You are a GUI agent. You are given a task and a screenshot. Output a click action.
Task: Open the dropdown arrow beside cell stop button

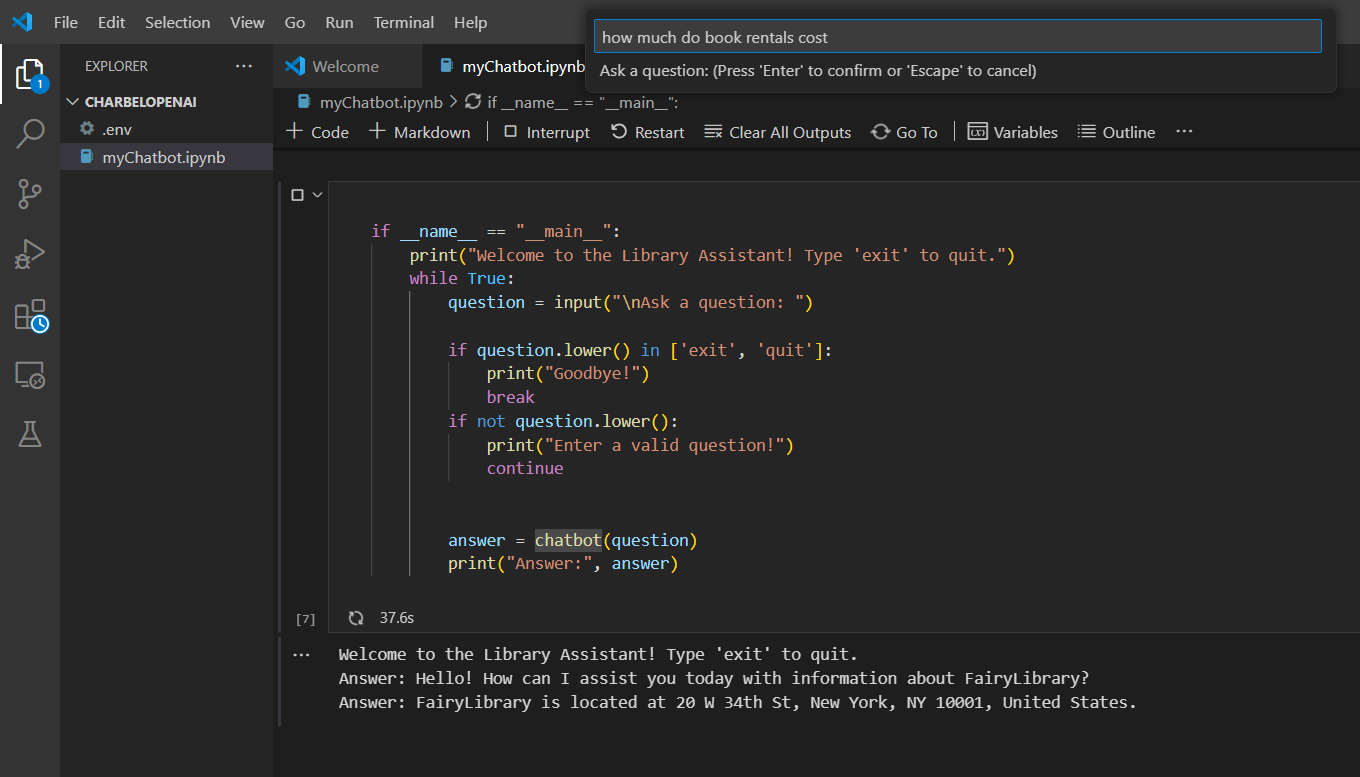click(318, 195)
